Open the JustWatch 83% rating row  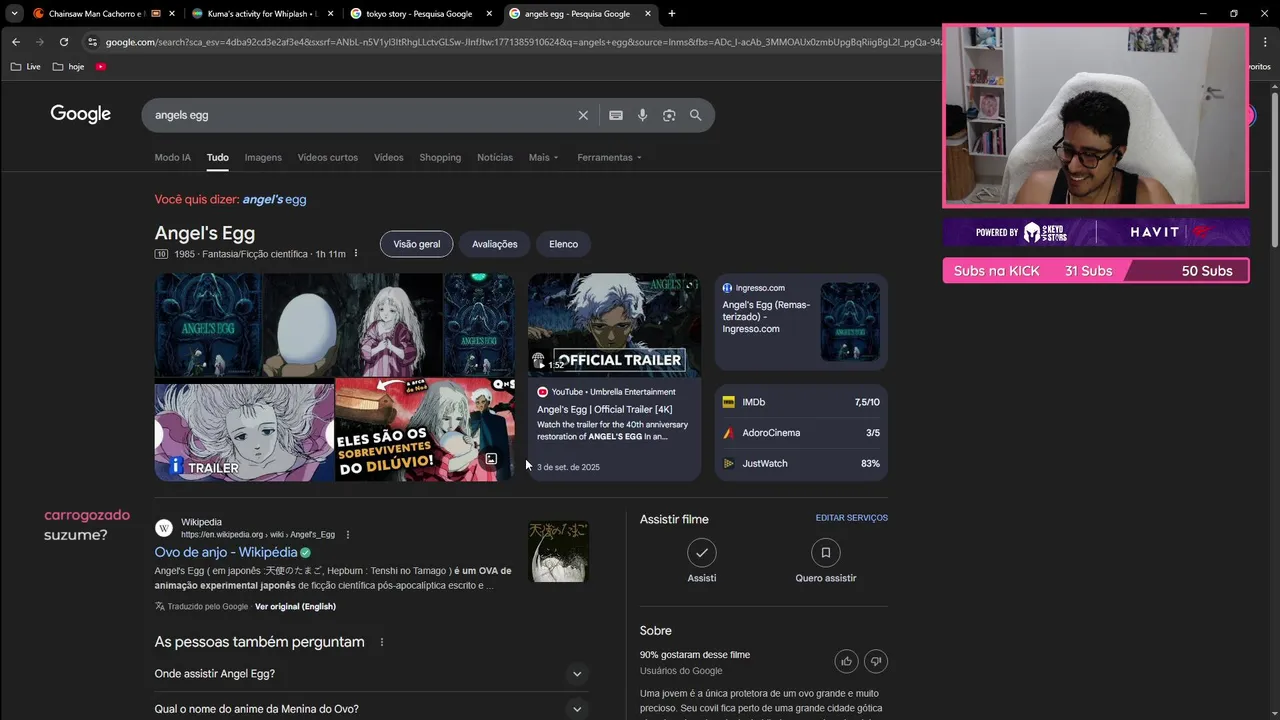[x=801, y=464]
